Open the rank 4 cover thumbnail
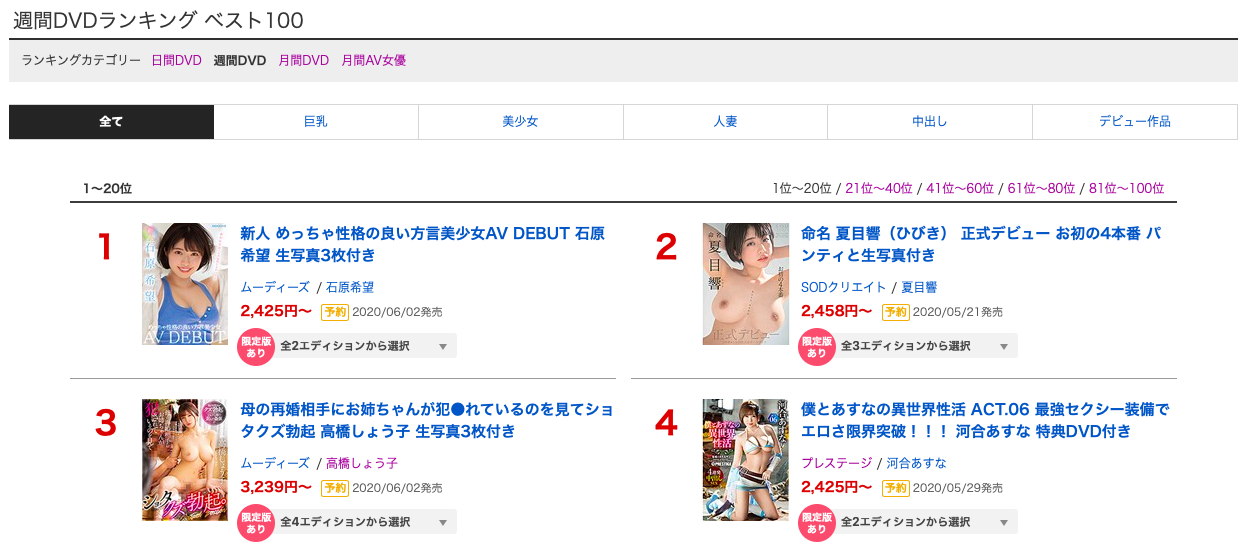Viewport: 1245px width, 550px height. pyautogui.click(x=745, y=460)
